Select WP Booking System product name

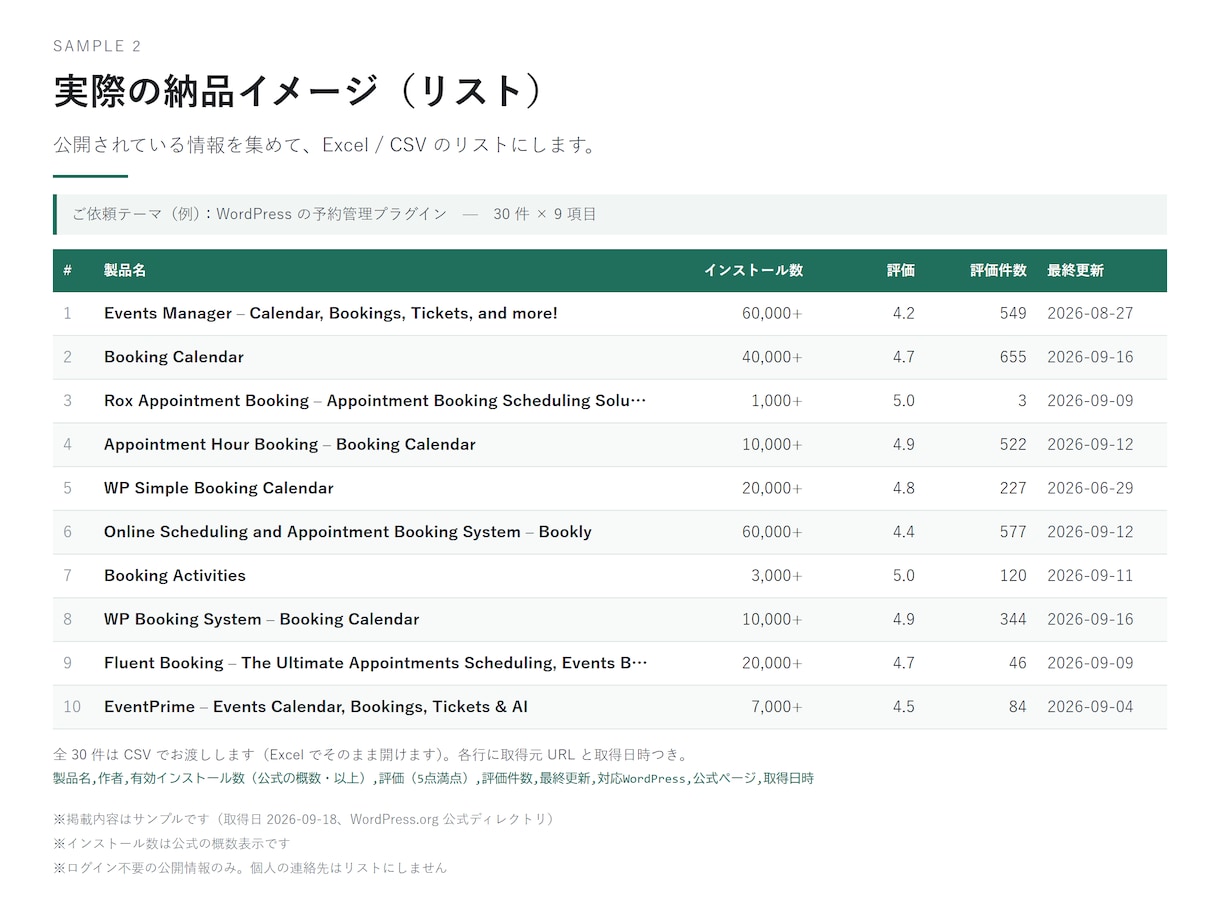262,619
